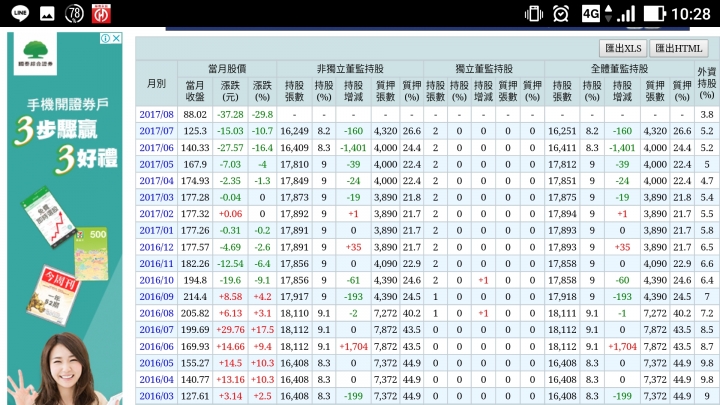Image resolution: width=720 pixels, height=405 pixels.
Task: Open the 2016/07 month link
Action: 157,330
